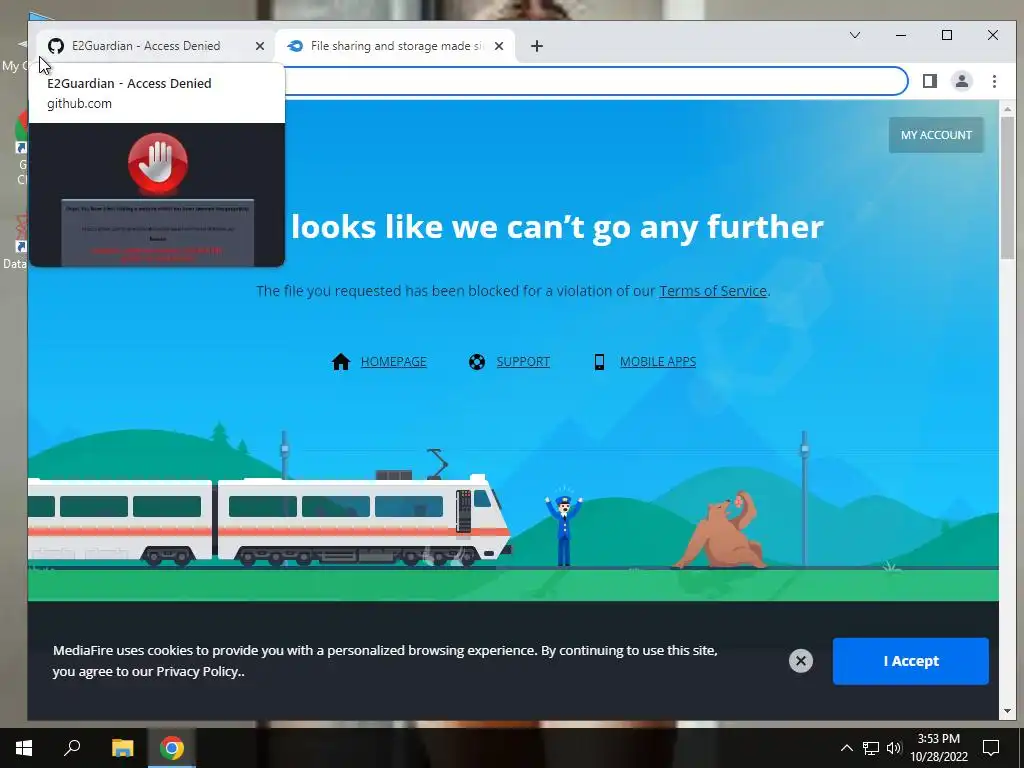Show hidden system tray icons

click(846, 748)
